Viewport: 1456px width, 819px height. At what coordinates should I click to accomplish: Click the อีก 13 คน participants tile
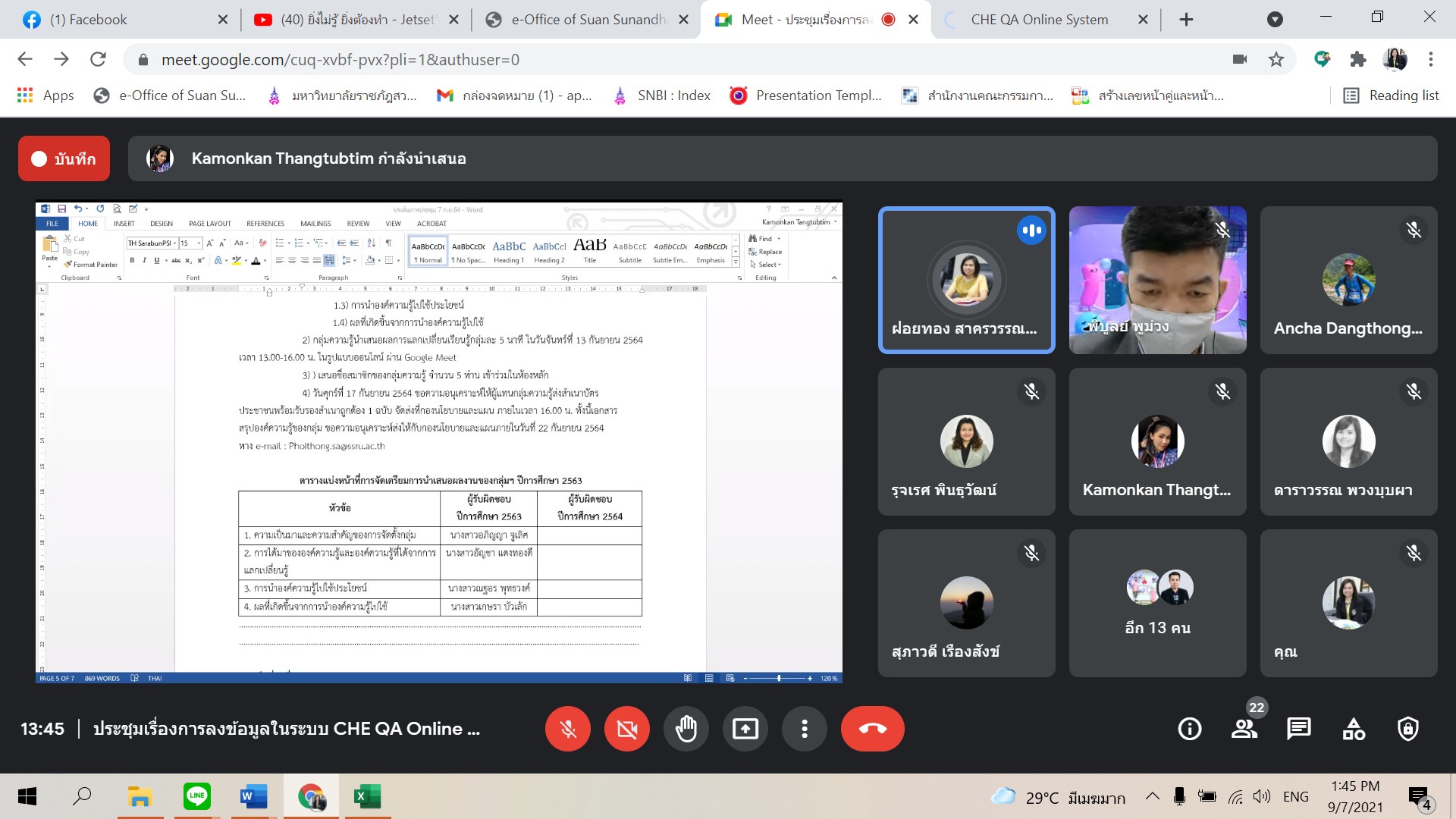point(1157,603)
